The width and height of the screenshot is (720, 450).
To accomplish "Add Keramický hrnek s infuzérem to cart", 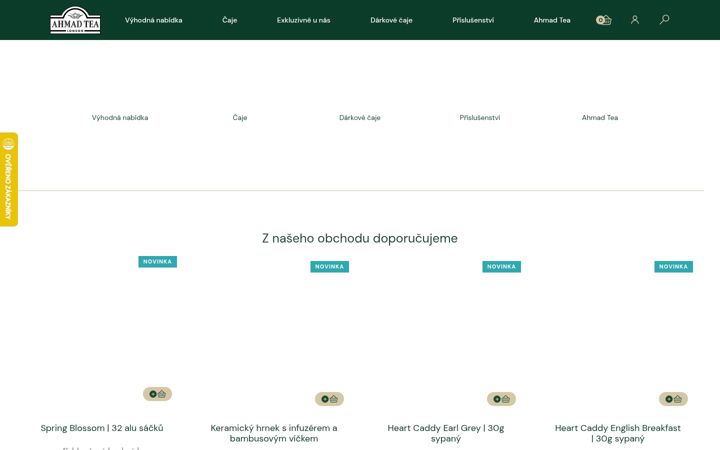I will [x=329, y=399].
